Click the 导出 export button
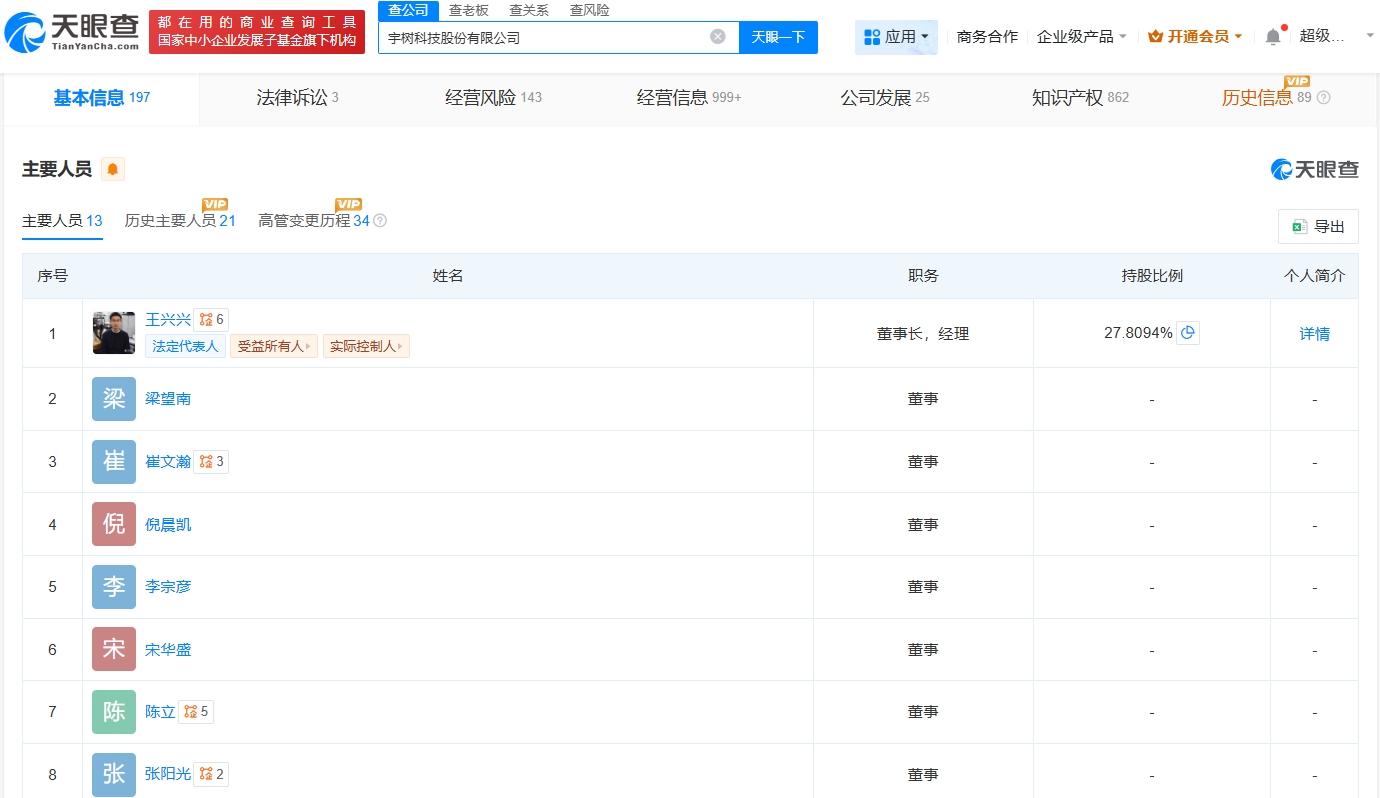This screenshot has height=798, width=1380. point(1317,227)
